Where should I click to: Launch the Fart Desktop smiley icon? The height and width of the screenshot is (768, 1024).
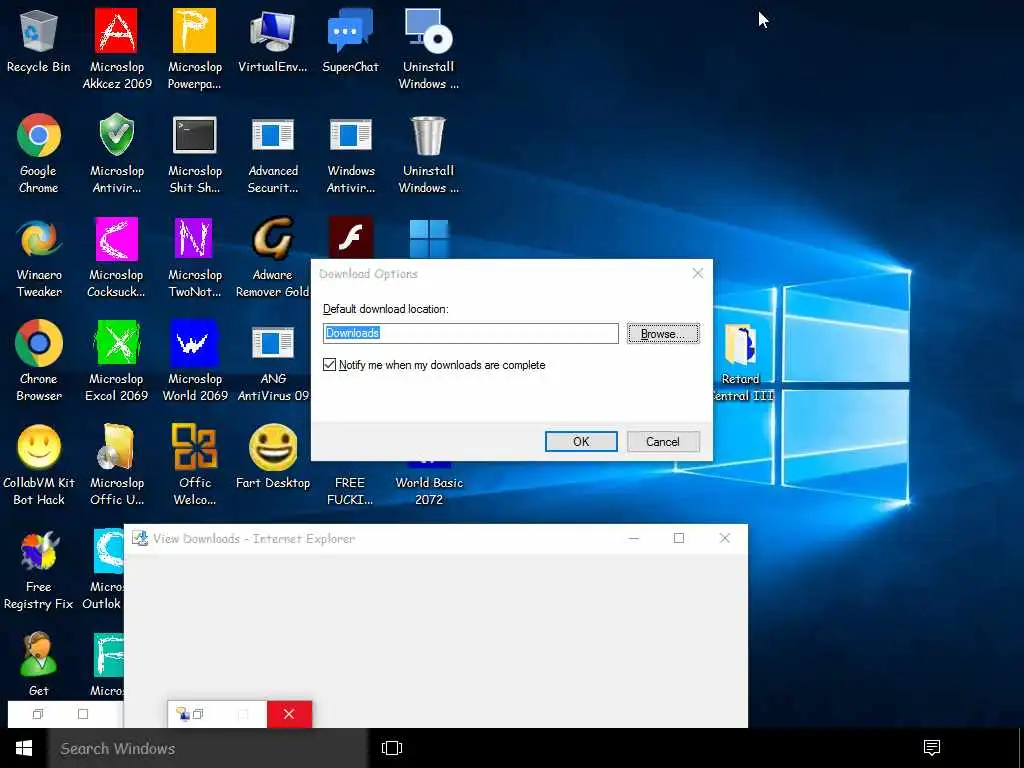click(272, 457)
